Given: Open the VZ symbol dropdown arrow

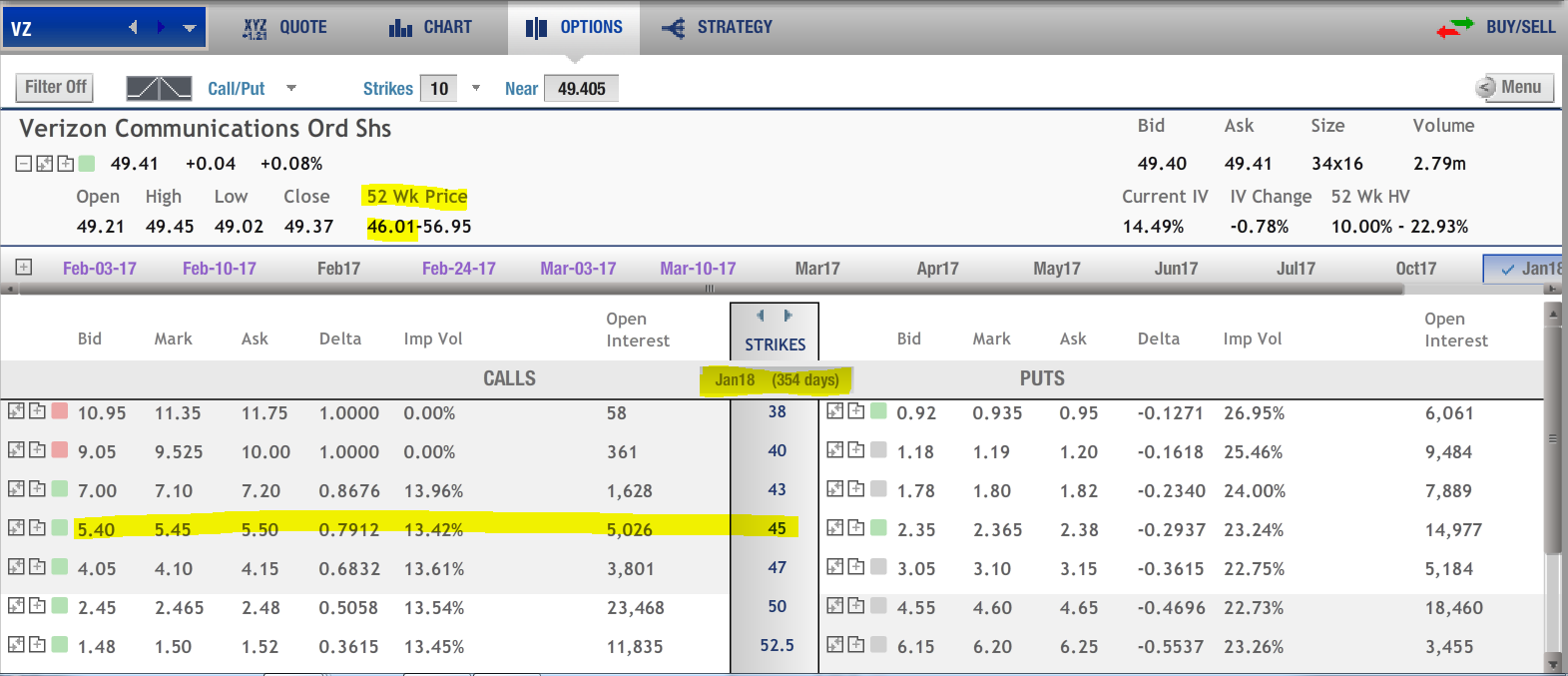Looking at the screenshot, I should 189,28.
